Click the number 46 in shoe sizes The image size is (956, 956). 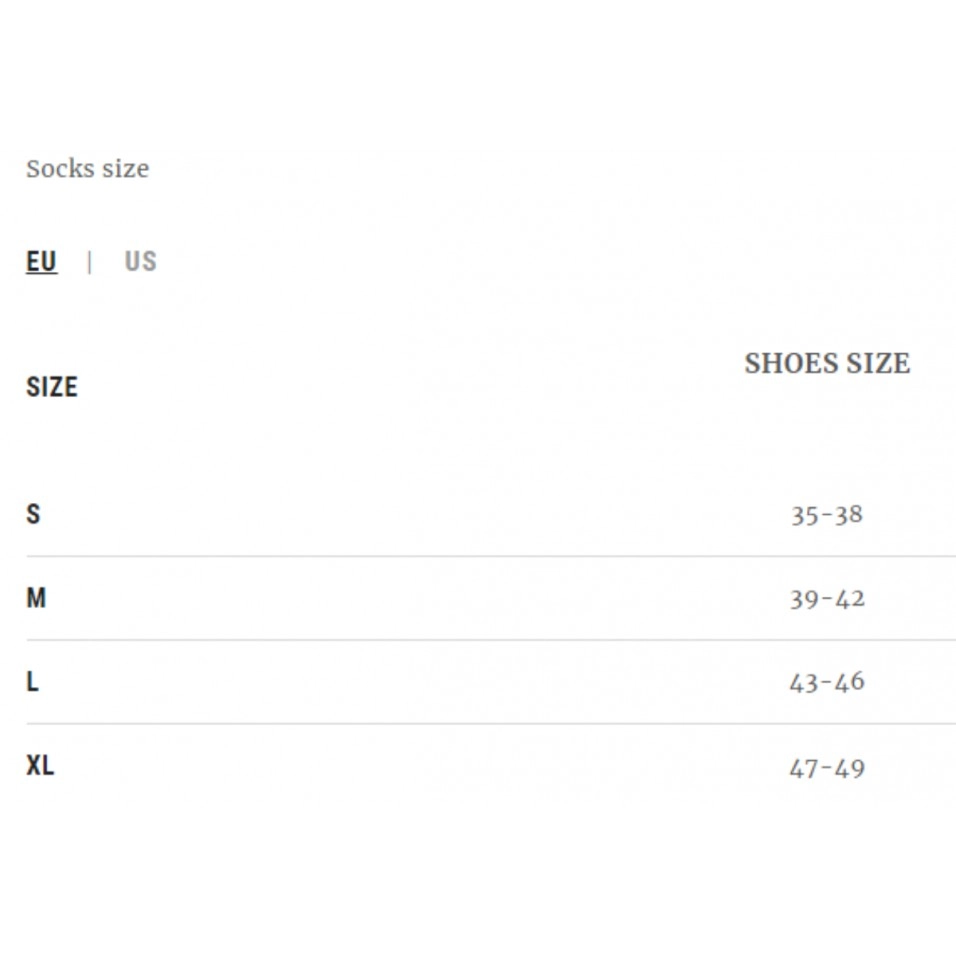(850, 683)
